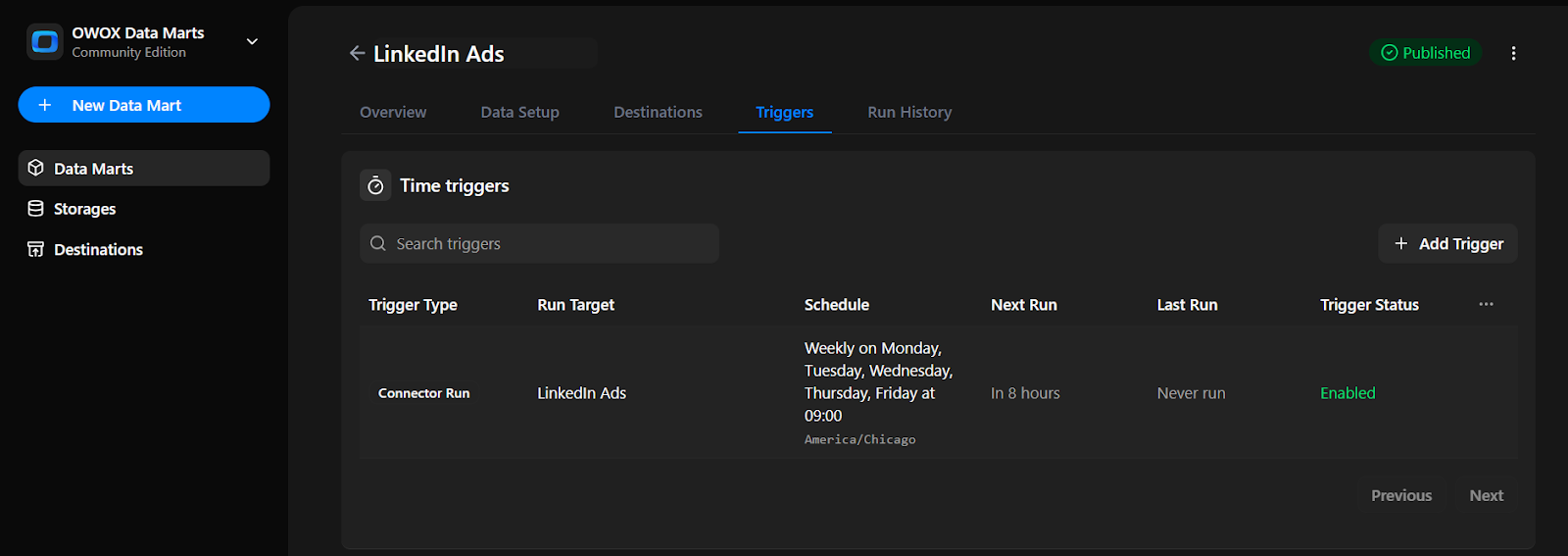Click LinkedIn Ads run target cell
The height and width of the screenshot is (556, 1568).
click(582, 393)
